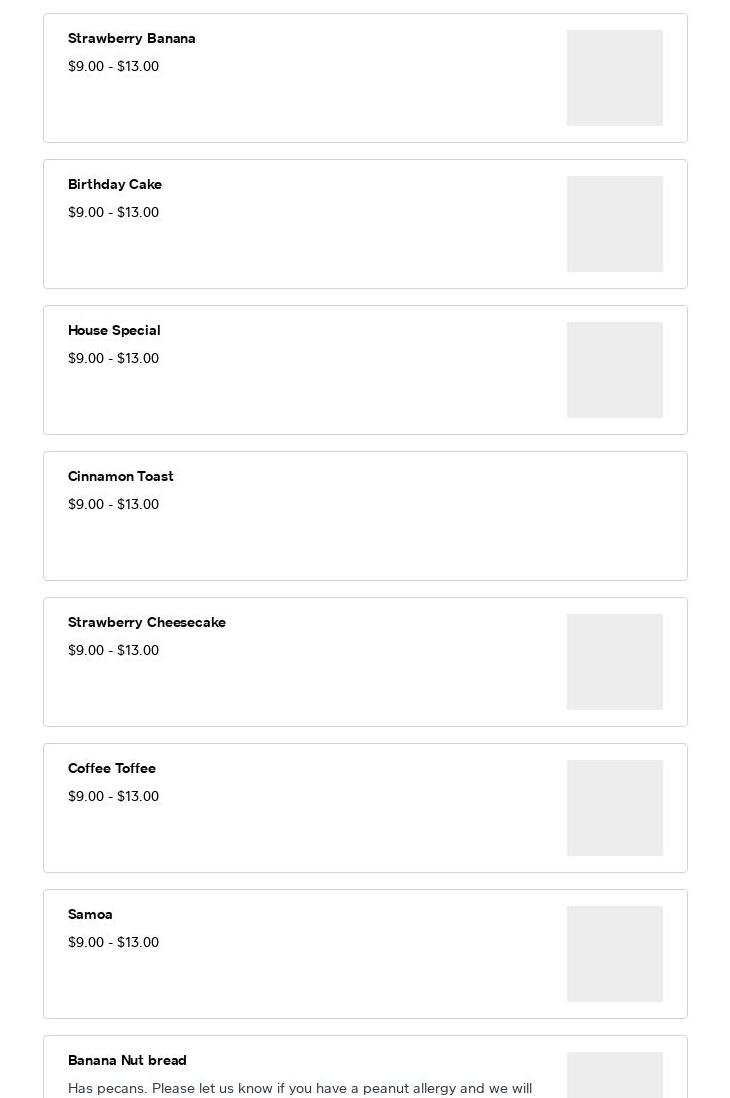The height and width of the screenshot is (1098, 730).
Task: Click the Banana Nut bread pecans description
Action: click(299, 1088)
